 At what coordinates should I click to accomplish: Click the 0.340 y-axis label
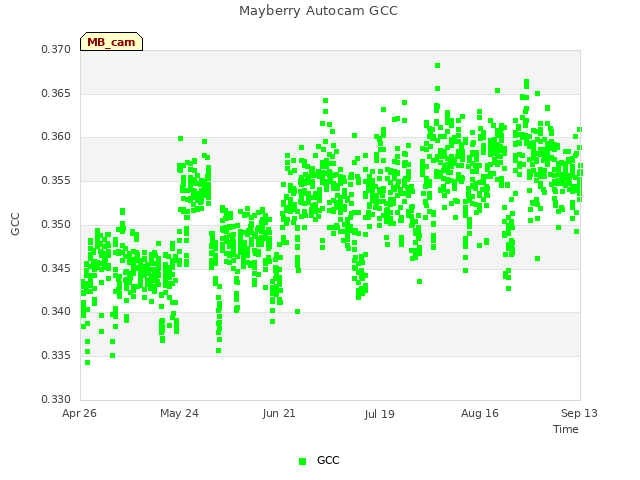click(x=56, y=311)
